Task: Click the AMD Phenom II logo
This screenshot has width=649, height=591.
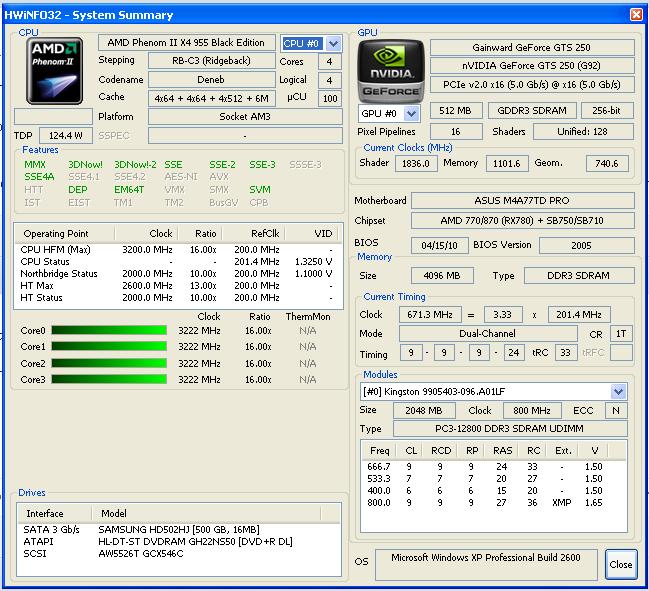Action: (x=54, y=71)
